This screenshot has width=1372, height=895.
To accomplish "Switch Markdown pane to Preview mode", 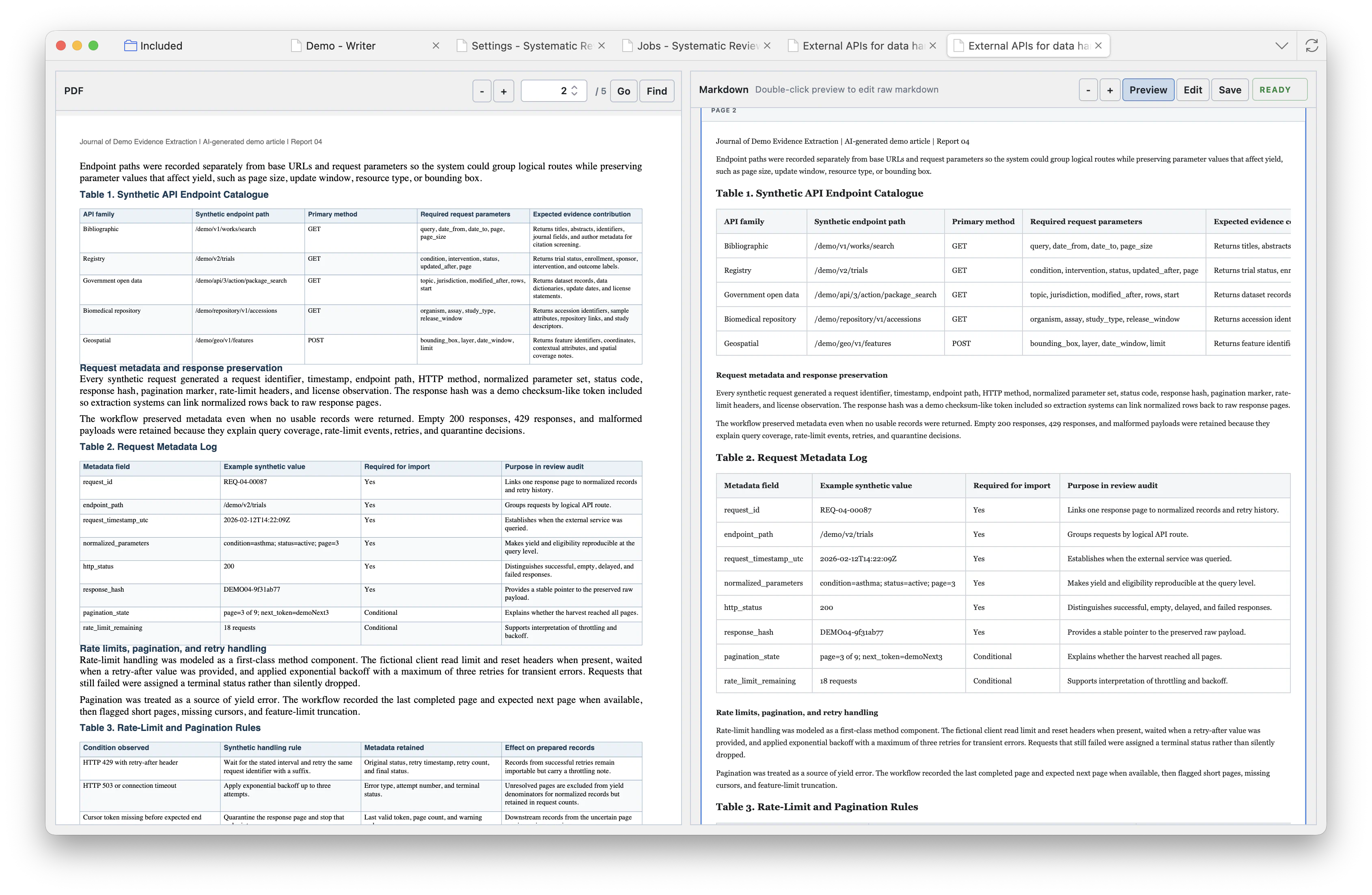I will click(1148, 90).
